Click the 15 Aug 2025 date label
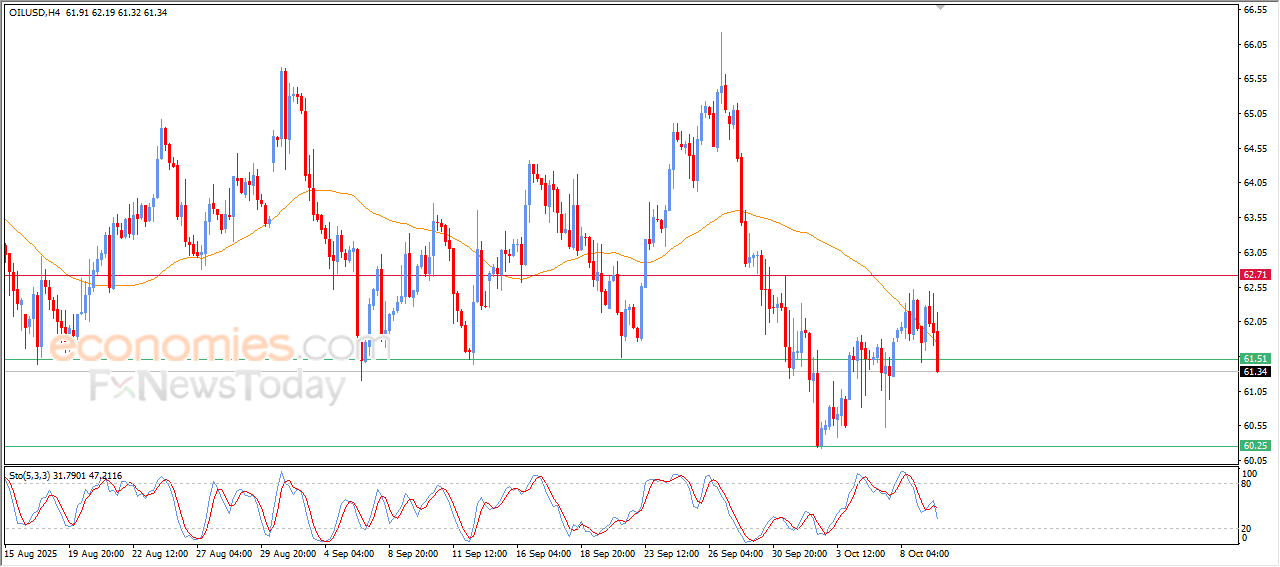Viewport: 1280px width, 567px height. click(31, 552)
